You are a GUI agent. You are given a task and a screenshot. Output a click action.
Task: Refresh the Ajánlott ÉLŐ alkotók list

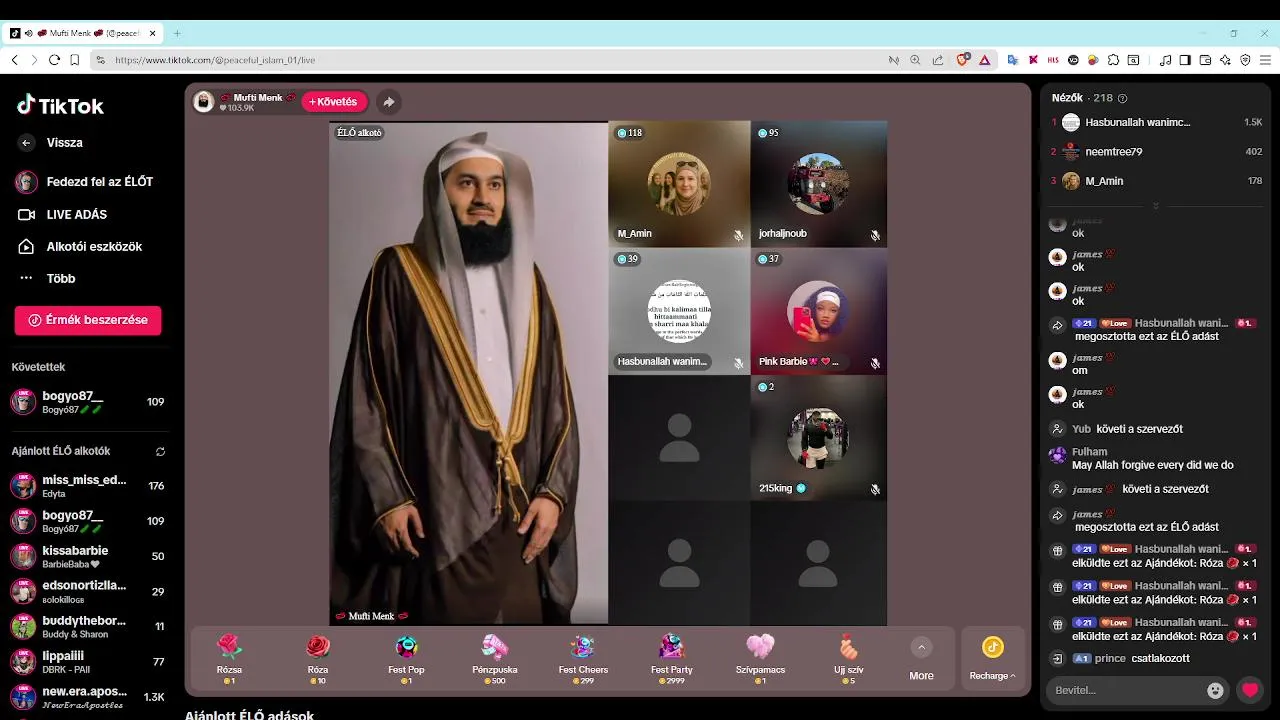pyautogui.click(x=160, y=451)
